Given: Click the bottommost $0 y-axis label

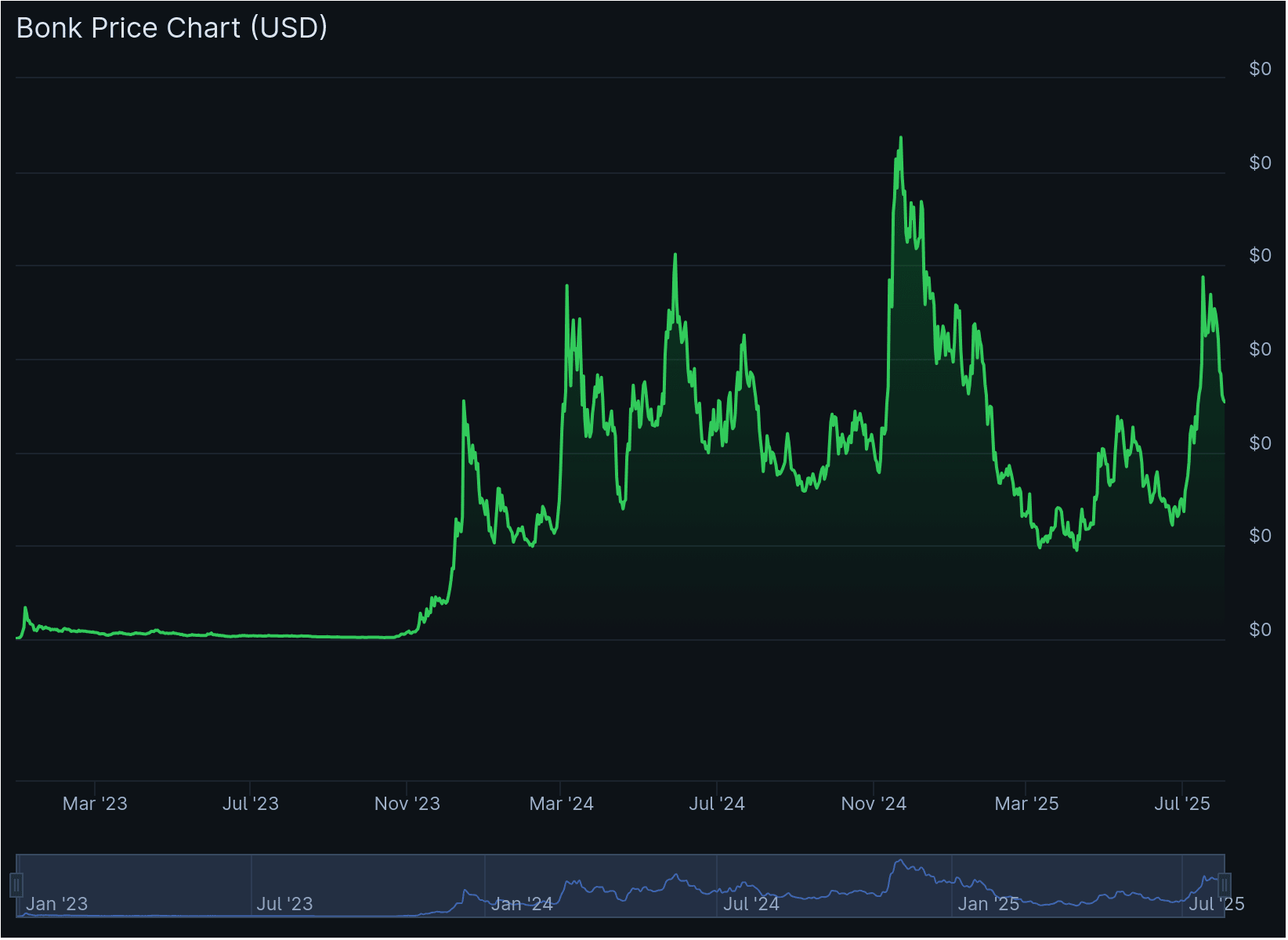Looking at the screenshot, I should coord(1260,630).
